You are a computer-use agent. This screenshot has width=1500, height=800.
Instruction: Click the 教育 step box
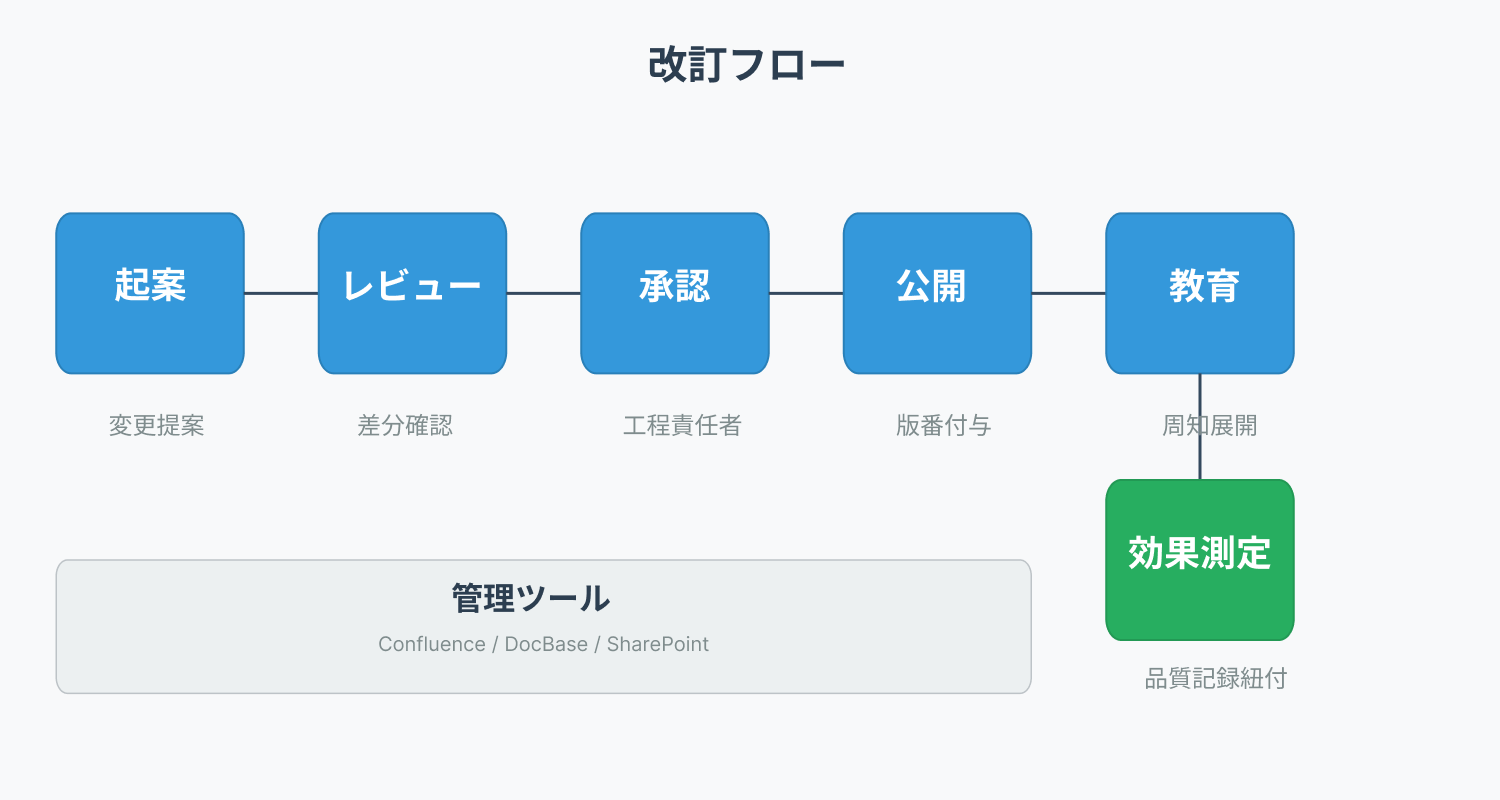click(x=1200, y=293)
